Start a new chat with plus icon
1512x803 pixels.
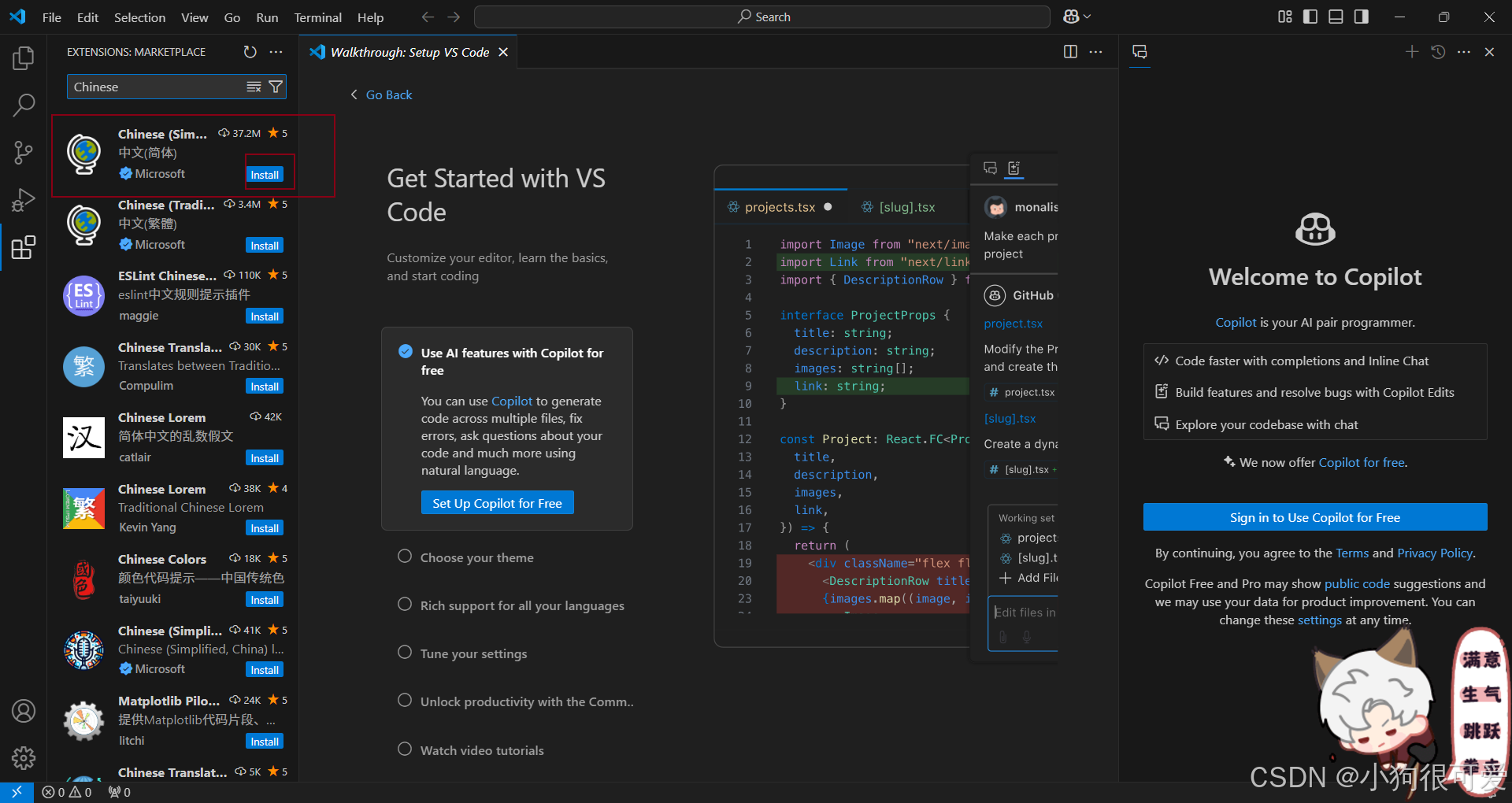coord(1412,52)
